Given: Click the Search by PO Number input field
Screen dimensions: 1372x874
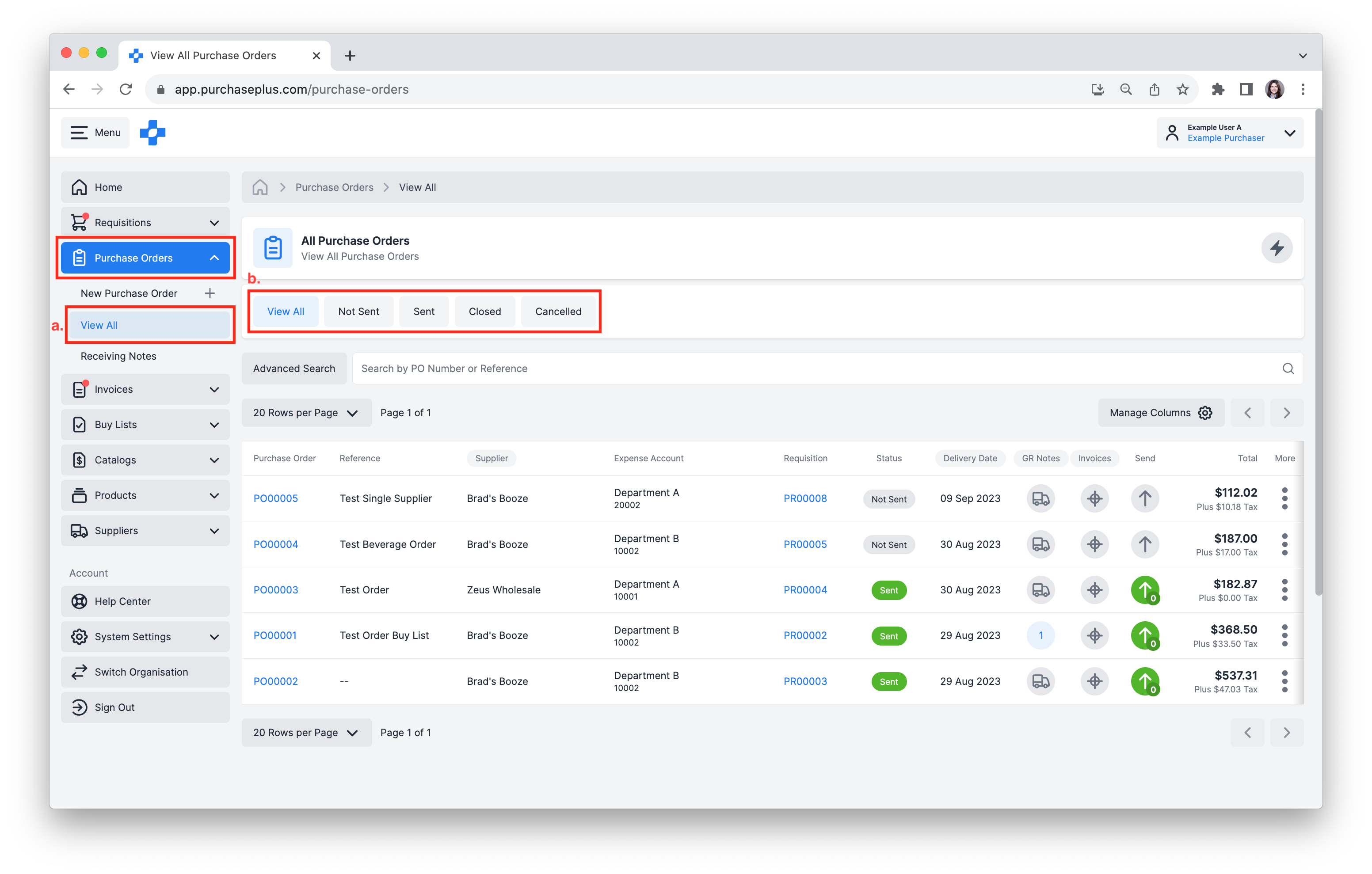Looking at the screenshot, I should (x=827, y=368).
